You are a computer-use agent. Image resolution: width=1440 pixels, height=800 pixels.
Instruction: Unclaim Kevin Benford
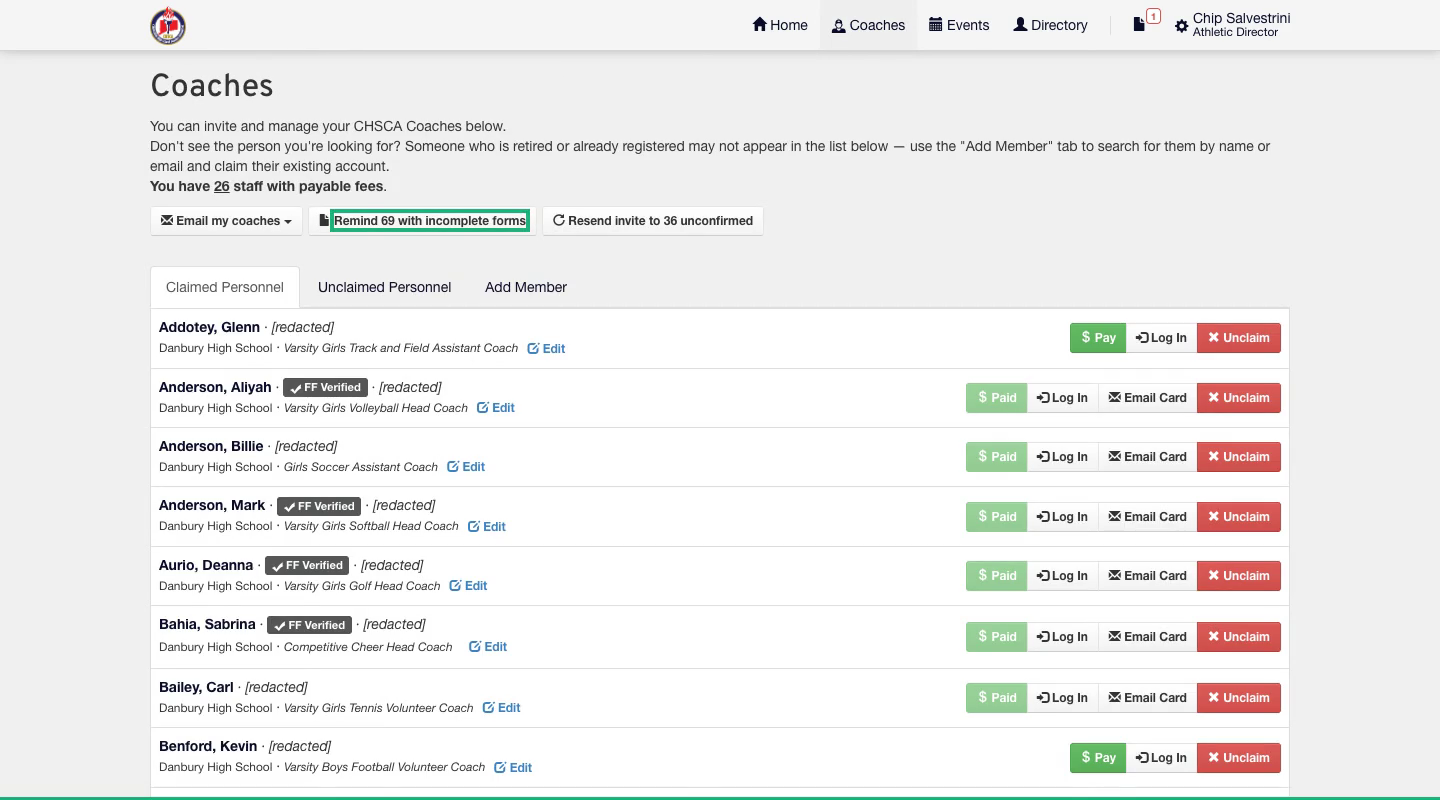[1239, 758]
